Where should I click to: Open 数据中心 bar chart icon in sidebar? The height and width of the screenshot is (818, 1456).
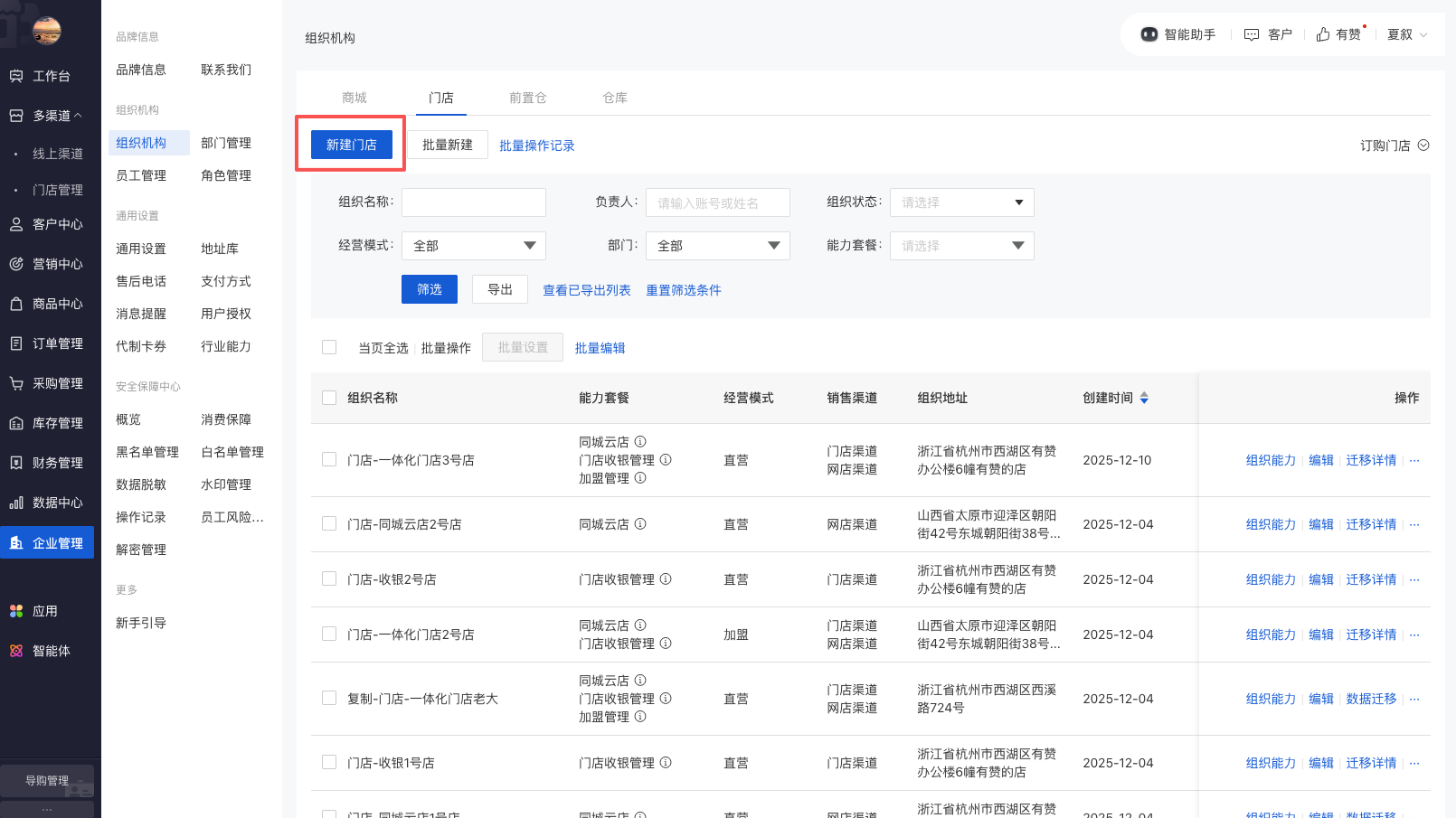pos(16,503)
